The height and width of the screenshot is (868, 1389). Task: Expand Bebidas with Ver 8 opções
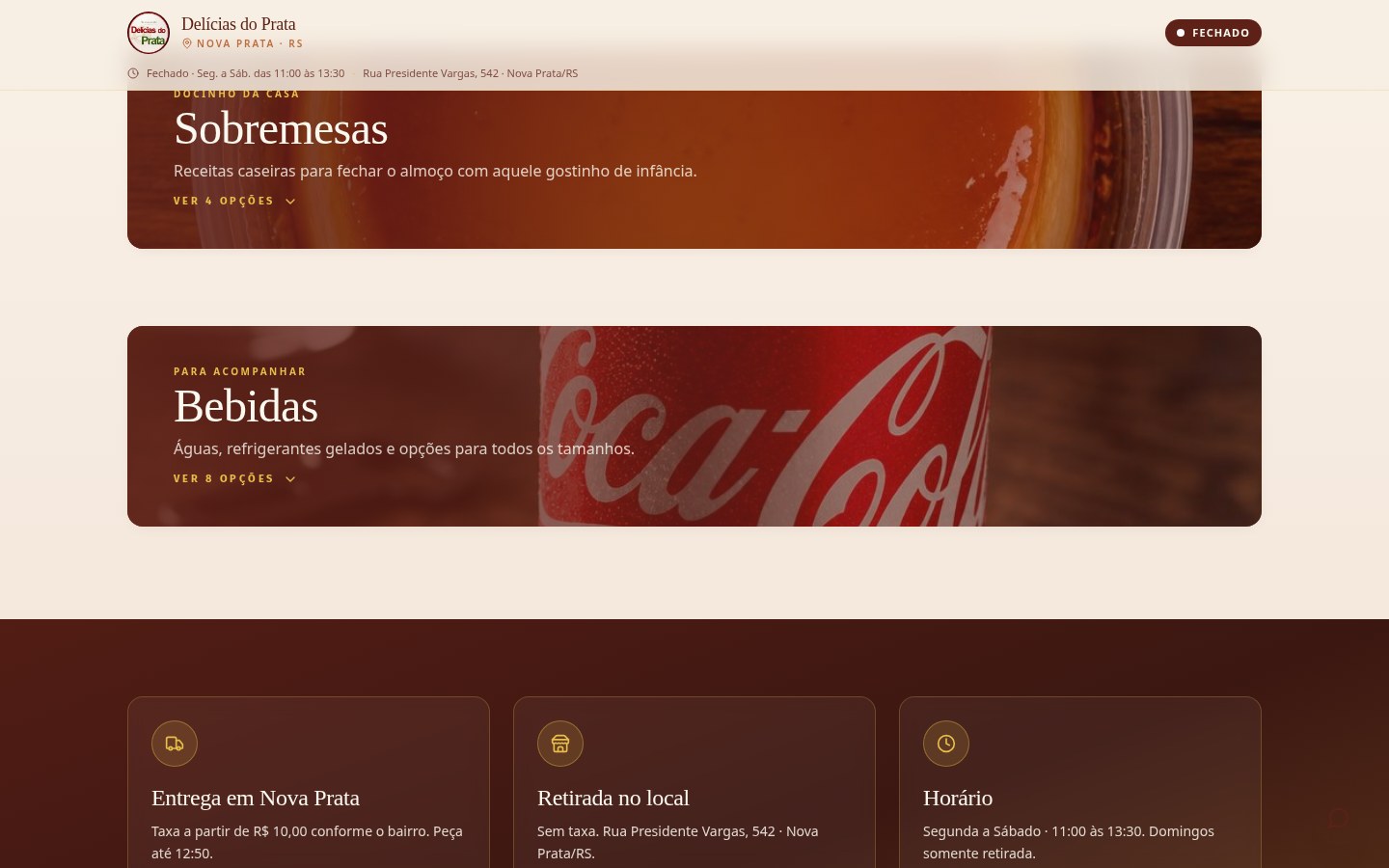point(234,478)
